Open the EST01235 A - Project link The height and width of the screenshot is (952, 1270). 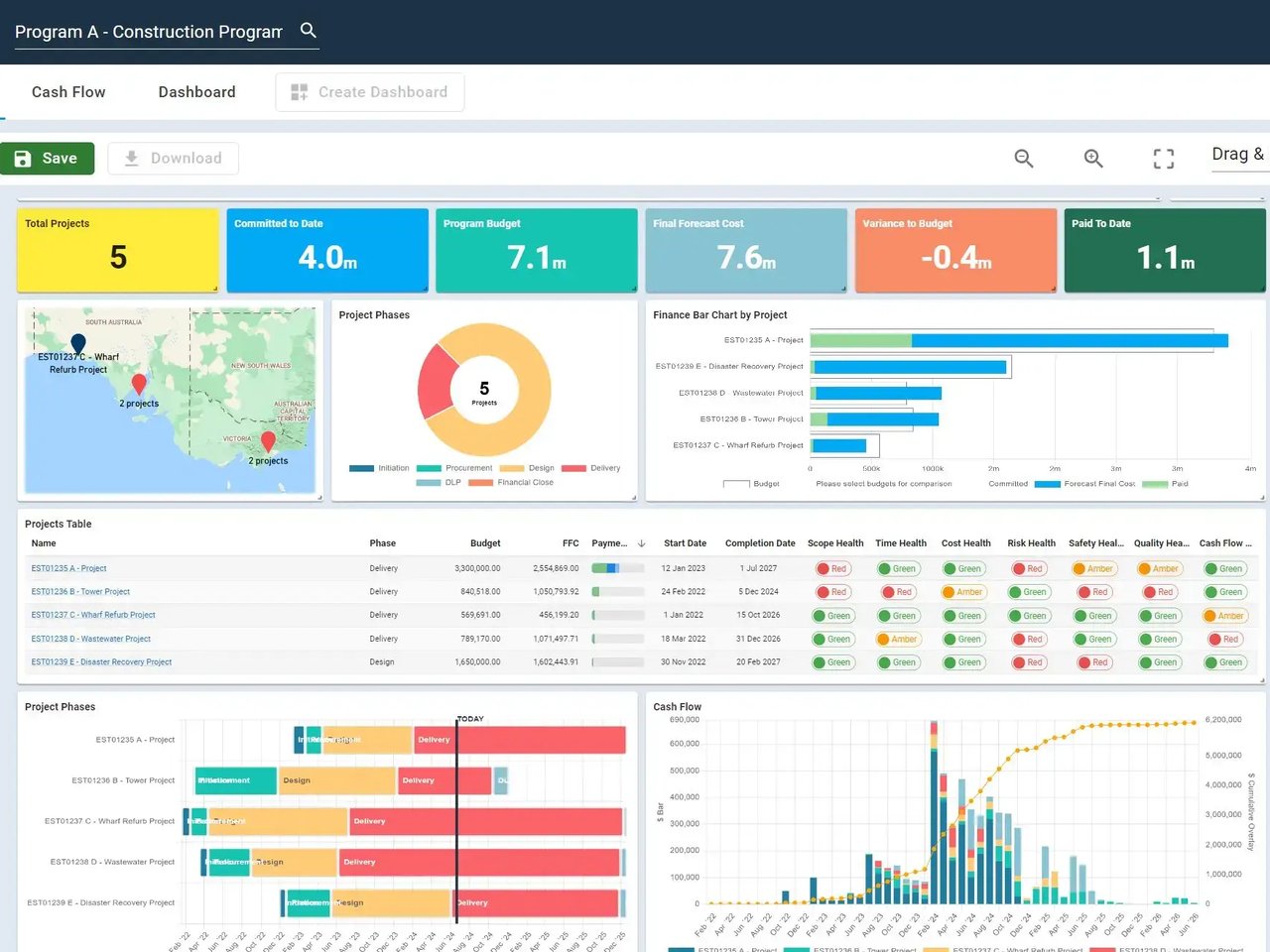click(68, 568)
